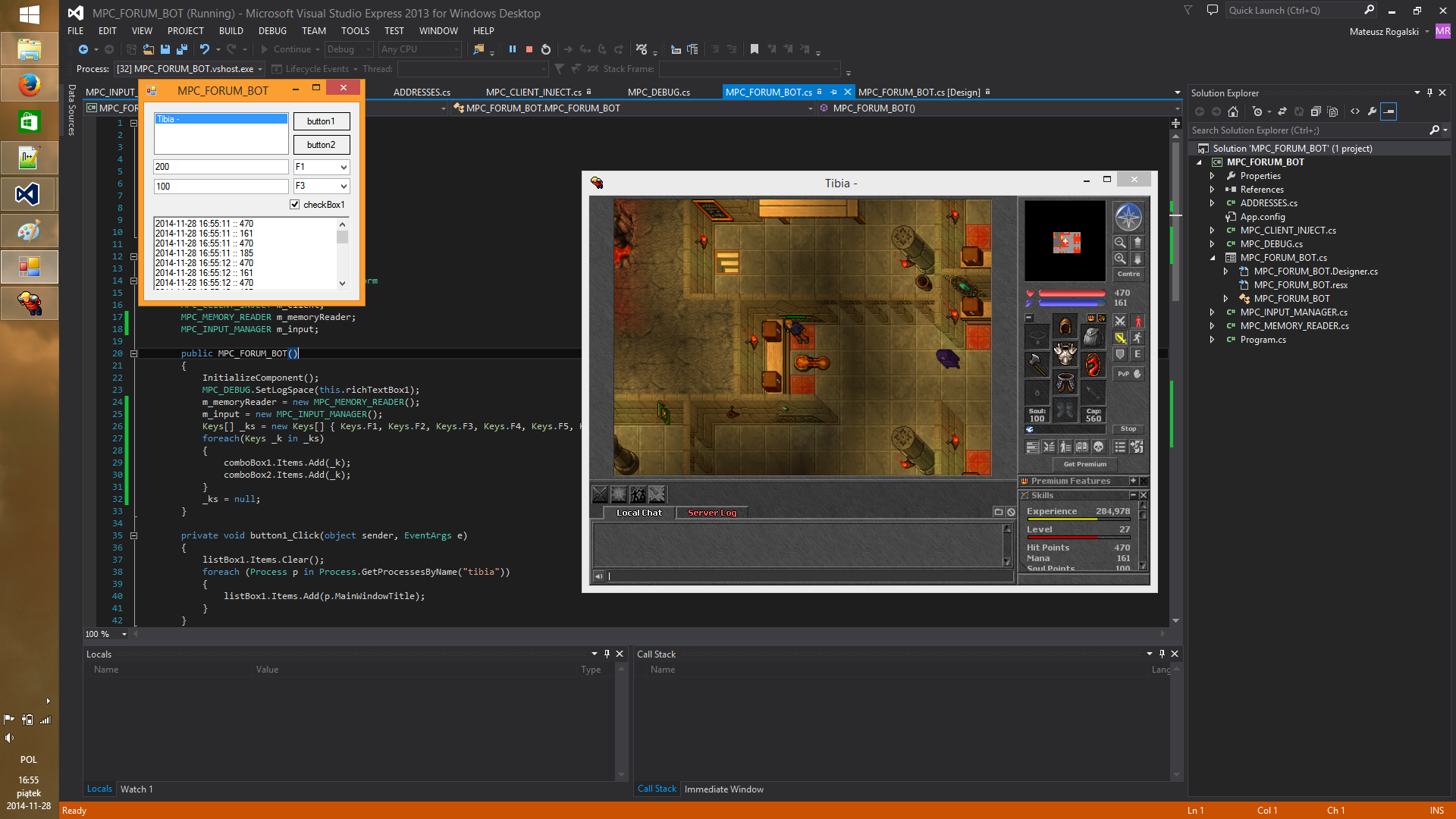Switch to the Immediate Window tab
The width and height of the screenshot is (1456, 819).
pos(724,789)
